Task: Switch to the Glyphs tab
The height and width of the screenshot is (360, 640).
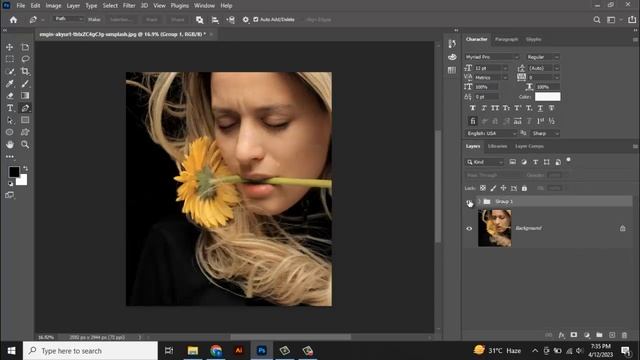Action: tap(533, 40)
